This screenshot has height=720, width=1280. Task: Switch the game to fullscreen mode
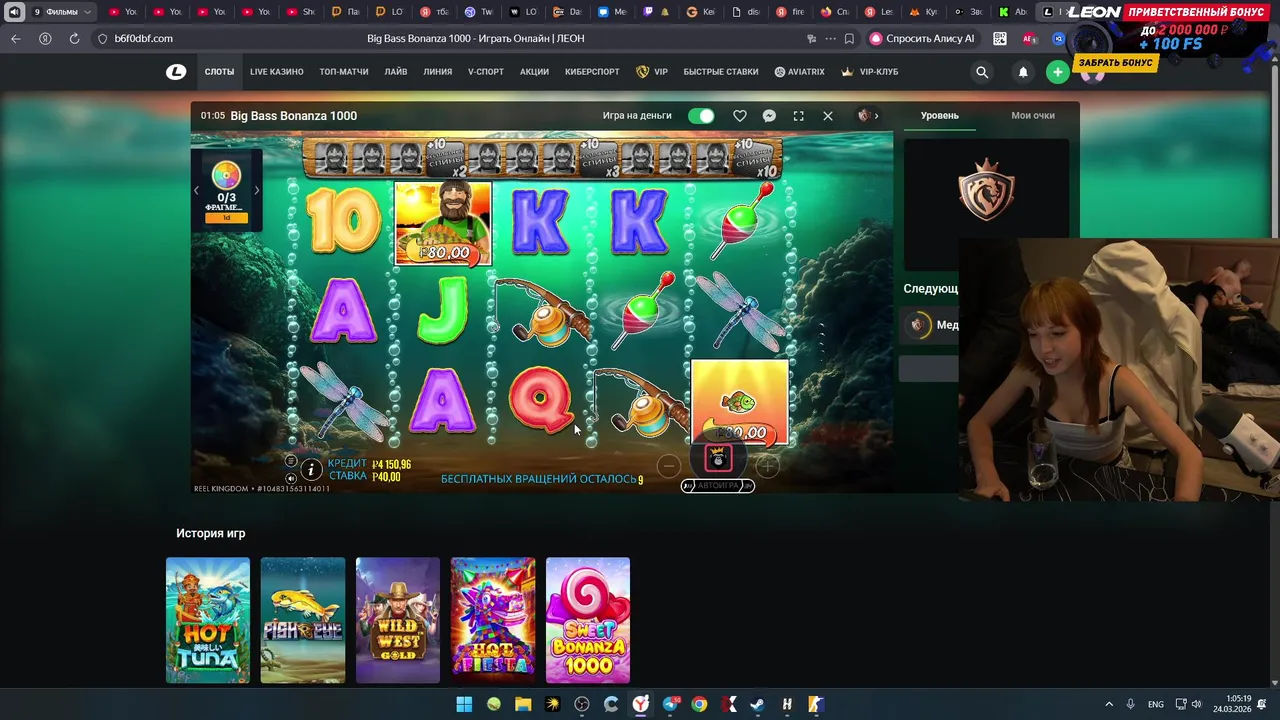(798, 116)
